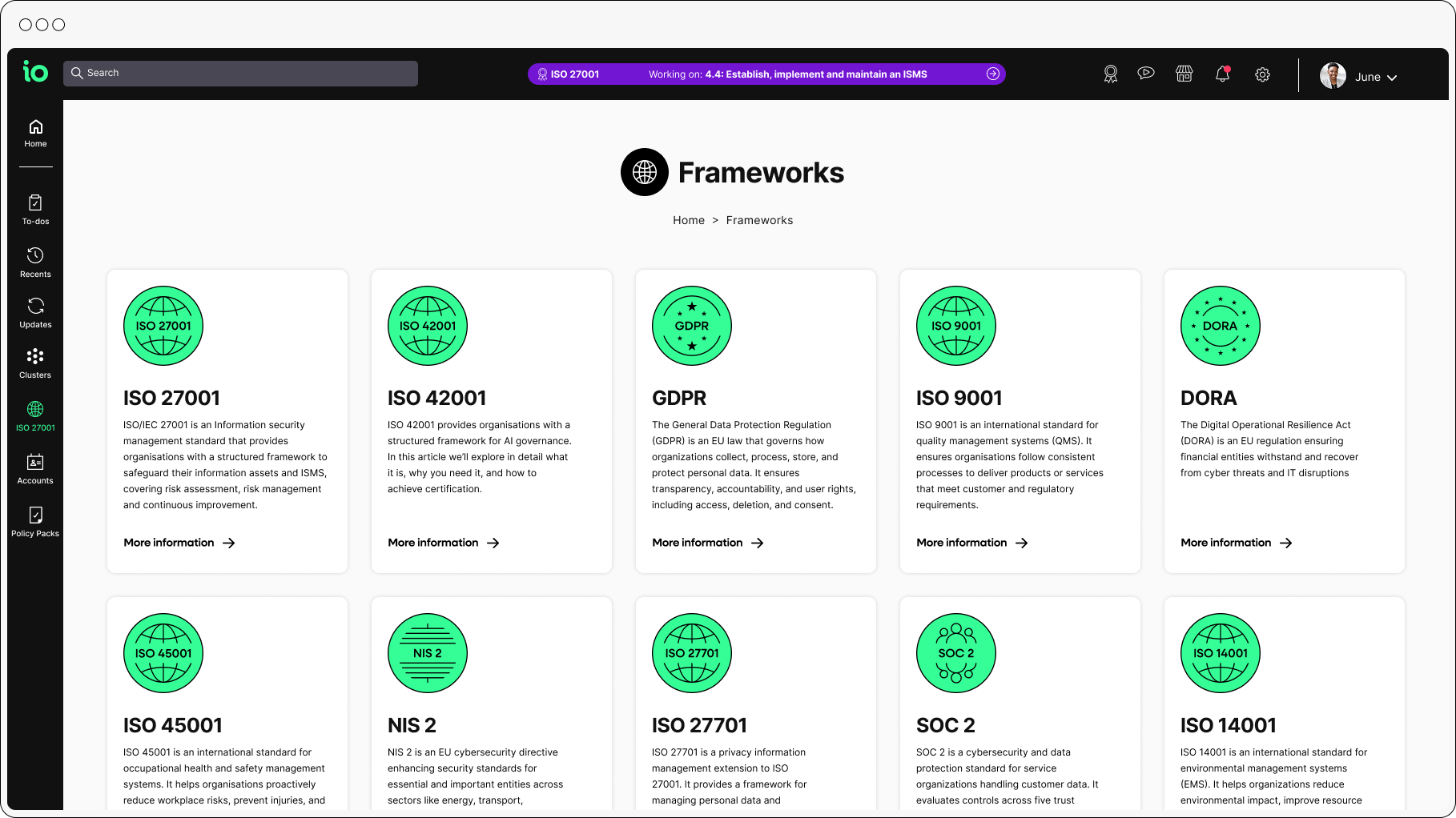Viewport: 1456px width, 818px height.
Task: Open More information for ISO 9001
Action: click(972, 543)
